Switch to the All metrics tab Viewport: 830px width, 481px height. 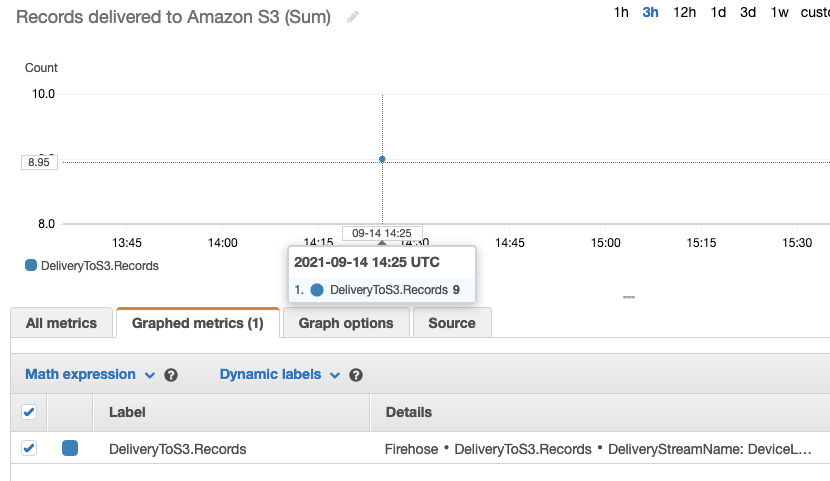(x=61, y=323)
